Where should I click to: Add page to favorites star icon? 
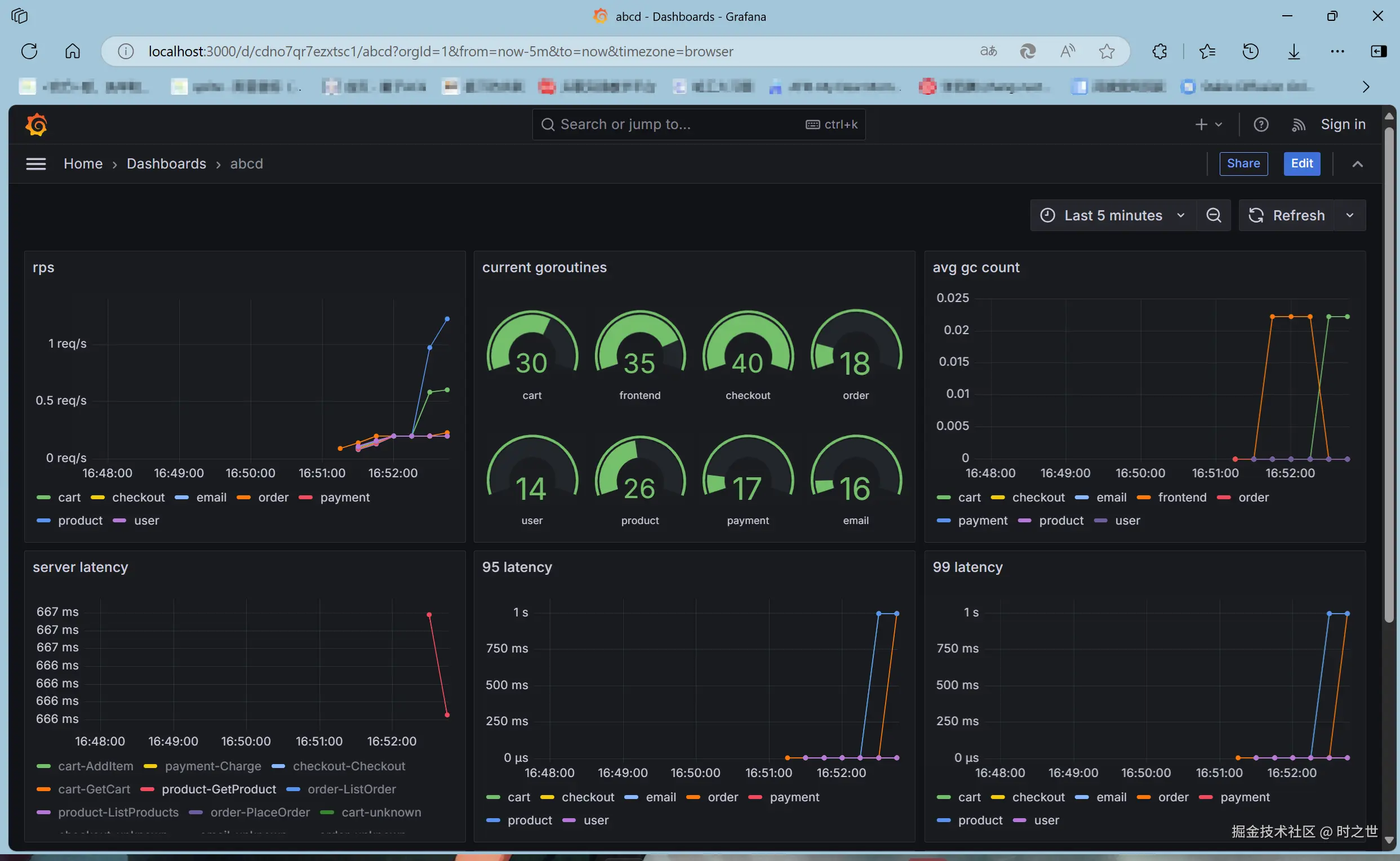1106,51
